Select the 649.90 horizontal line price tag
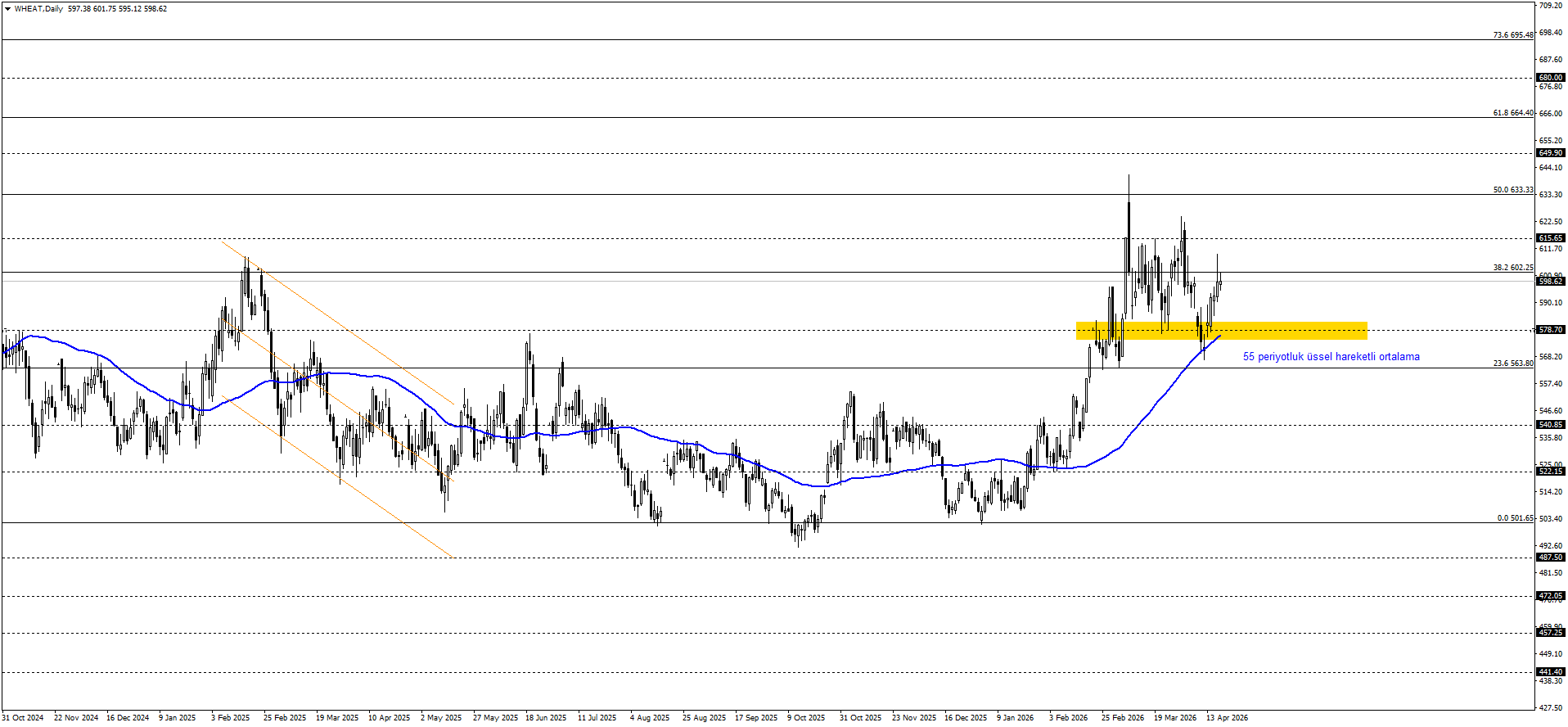This screenshot has height=727, width=1568. tap(1551, 153)
